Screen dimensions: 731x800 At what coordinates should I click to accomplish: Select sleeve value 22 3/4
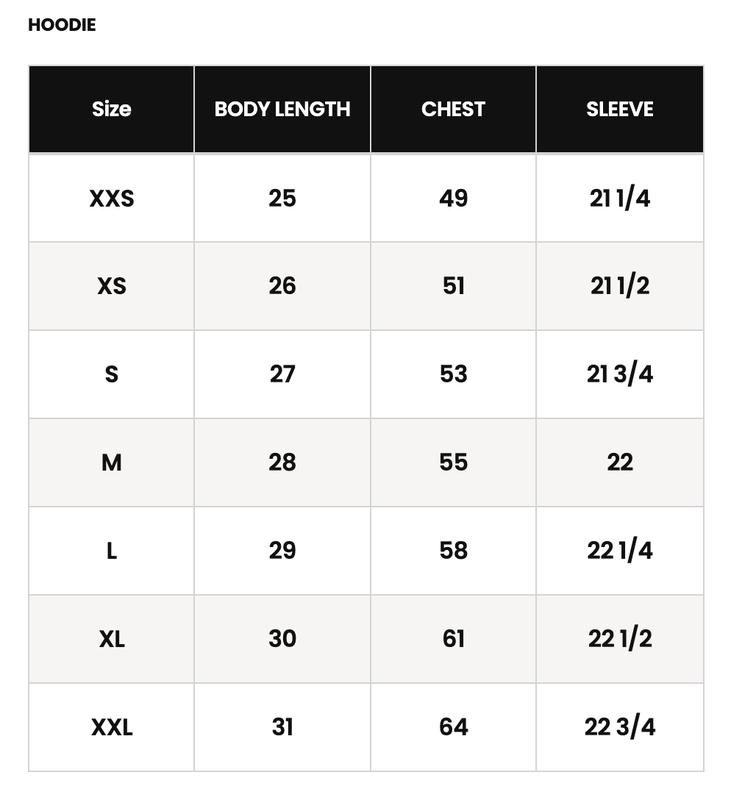pyautogui.click(x=619, y=727)
